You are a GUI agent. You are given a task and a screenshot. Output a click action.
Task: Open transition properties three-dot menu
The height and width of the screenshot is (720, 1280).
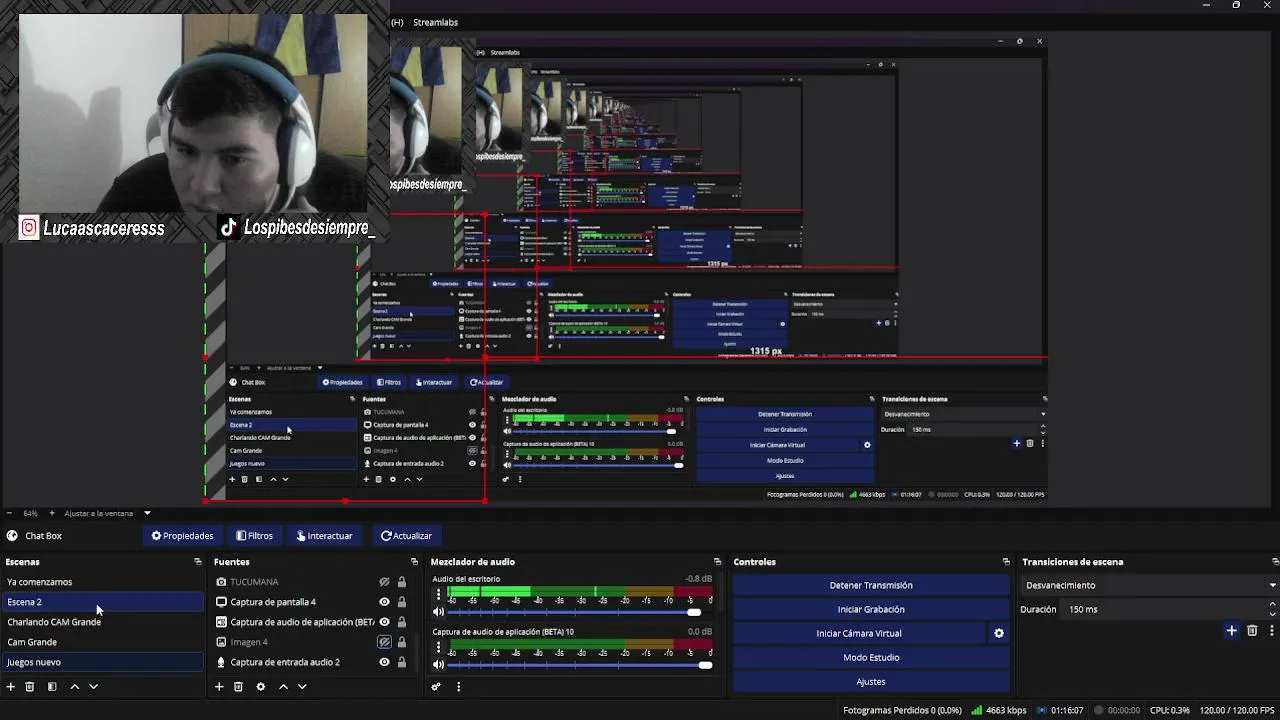pyautogui.click(x=1272, y=631)
